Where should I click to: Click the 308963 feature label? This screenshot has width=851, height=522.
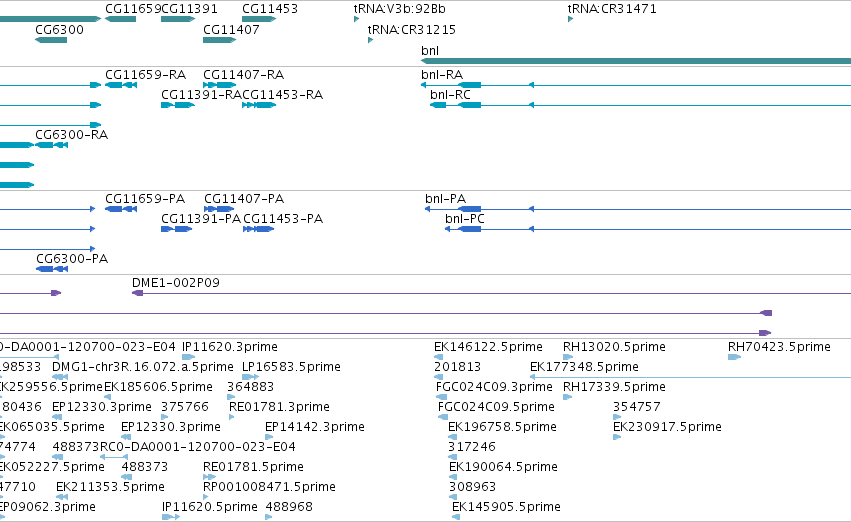[x=472, y=487]
